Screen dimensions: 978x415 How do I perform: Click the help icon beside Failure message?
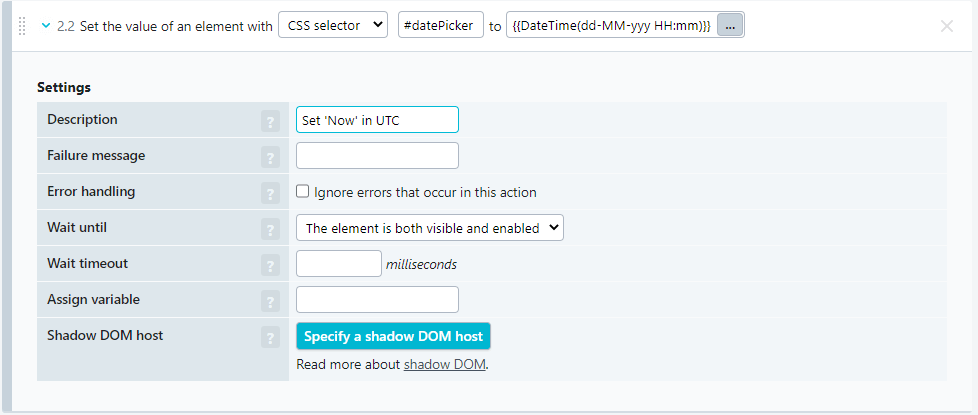click(270, 157)
